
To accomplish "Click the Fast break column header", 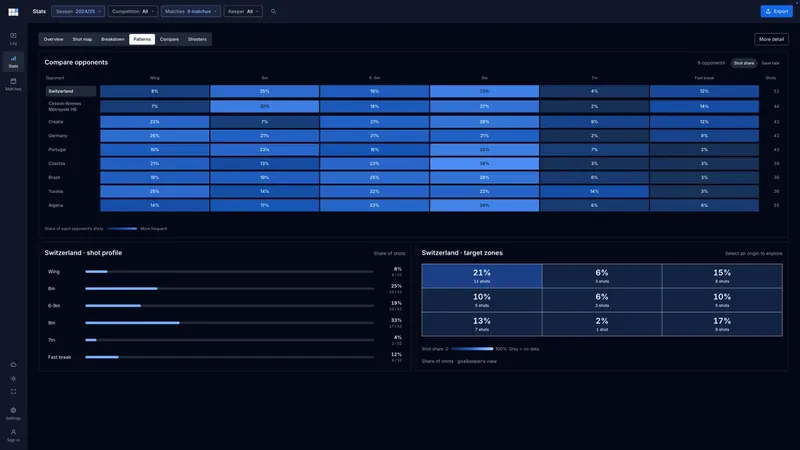I will pos(704,78).
